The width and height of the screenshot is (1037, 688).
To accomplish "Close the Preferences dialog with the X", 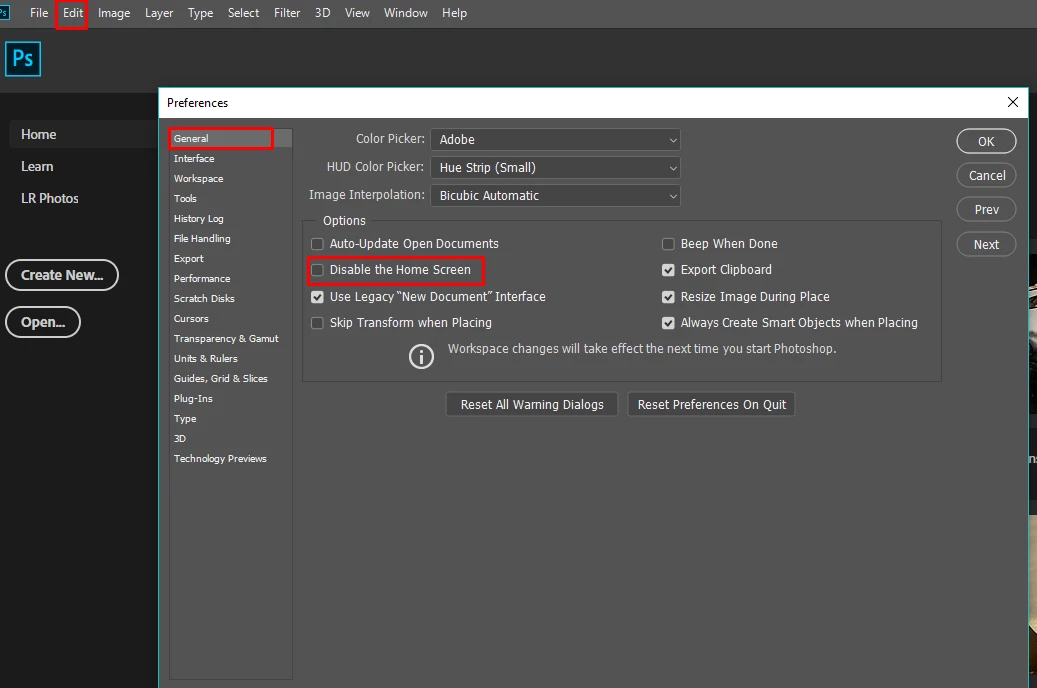I will (x=1013, y=102).
